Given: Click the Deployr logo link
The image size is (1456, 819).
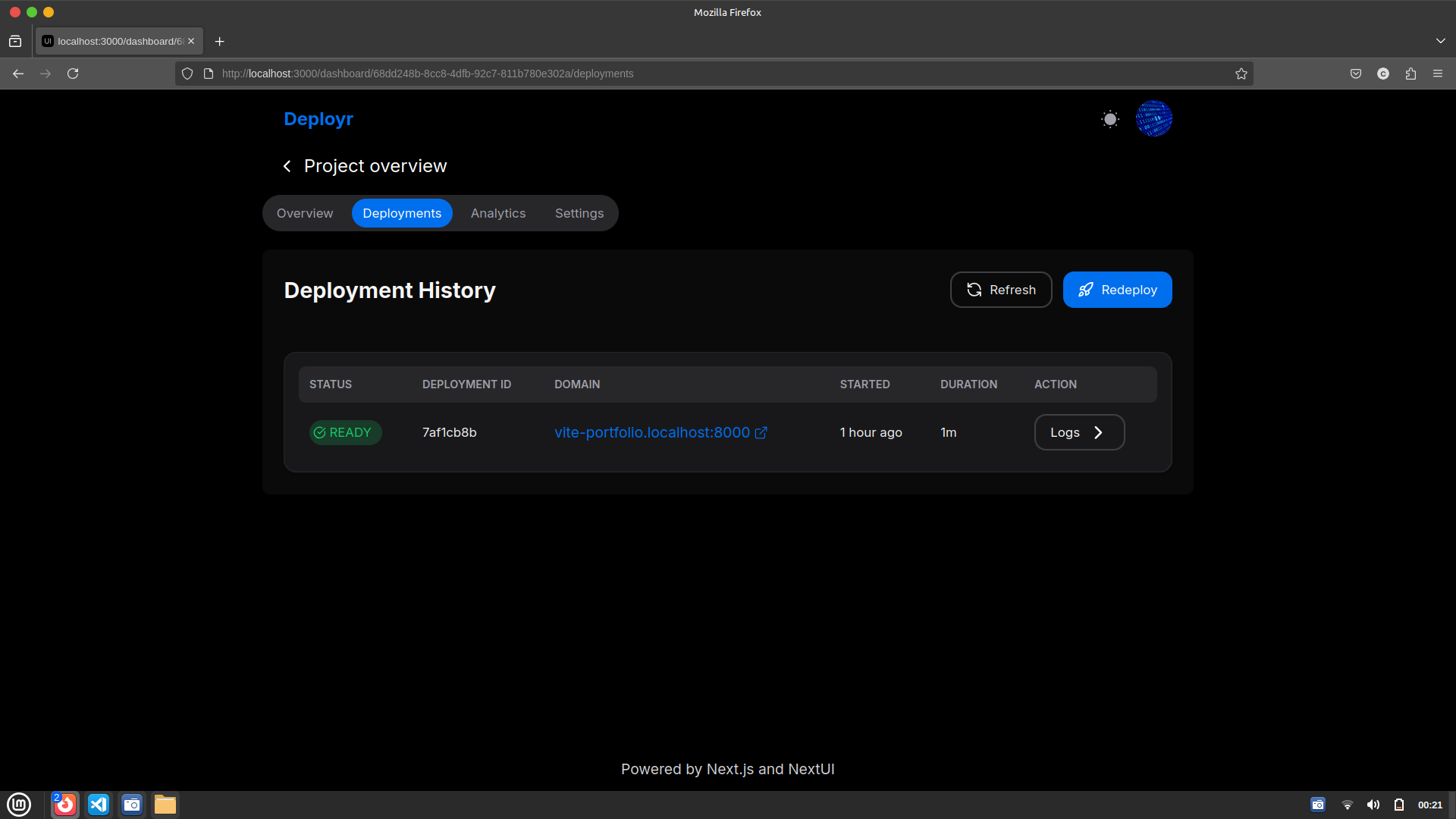Looking at the screenshot, I should pyautogui.click(x=318, y=119).
